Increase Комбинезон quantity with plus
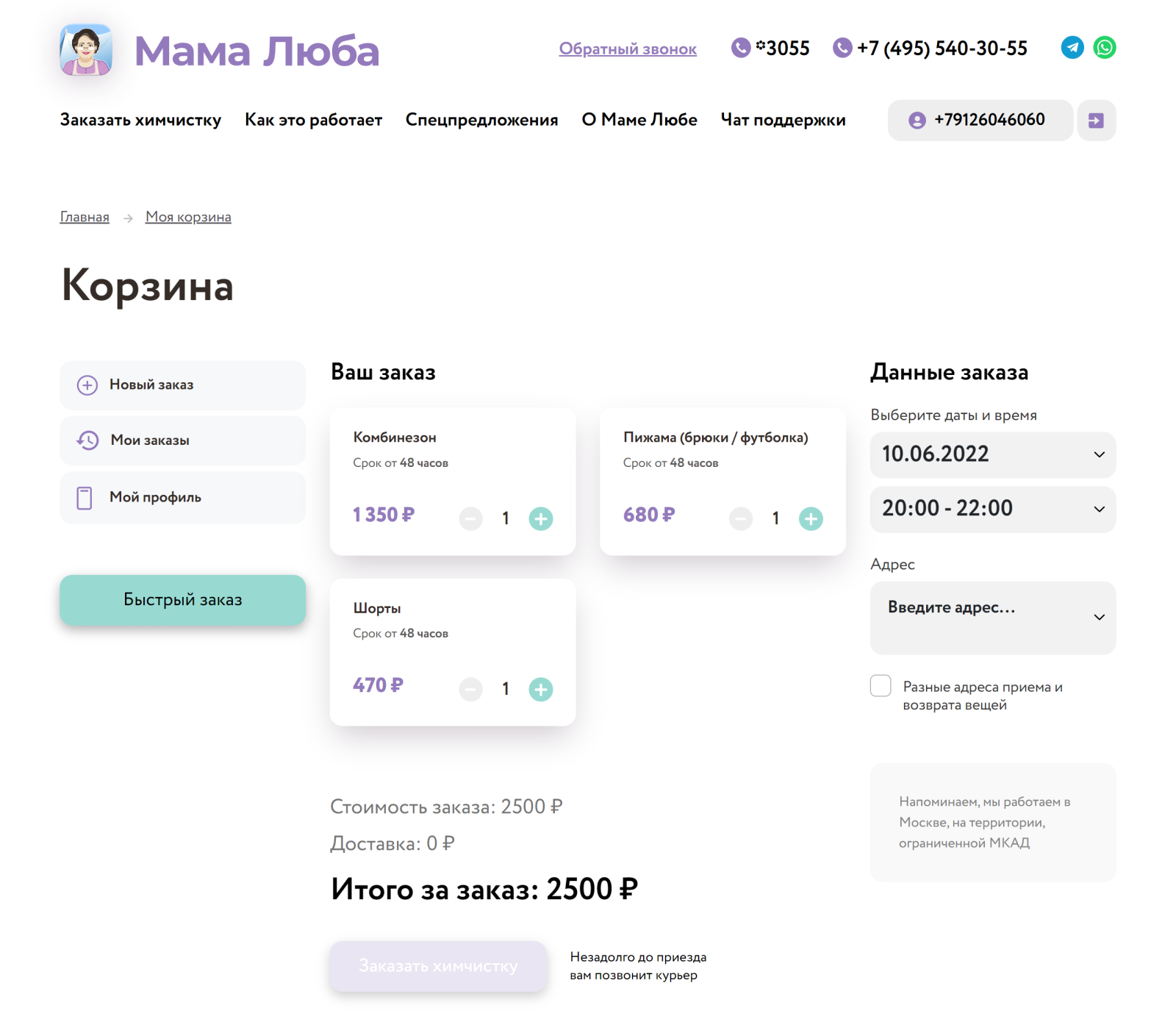The width and height of the screenshot is (1176, 1022). (x=541, y=518)
